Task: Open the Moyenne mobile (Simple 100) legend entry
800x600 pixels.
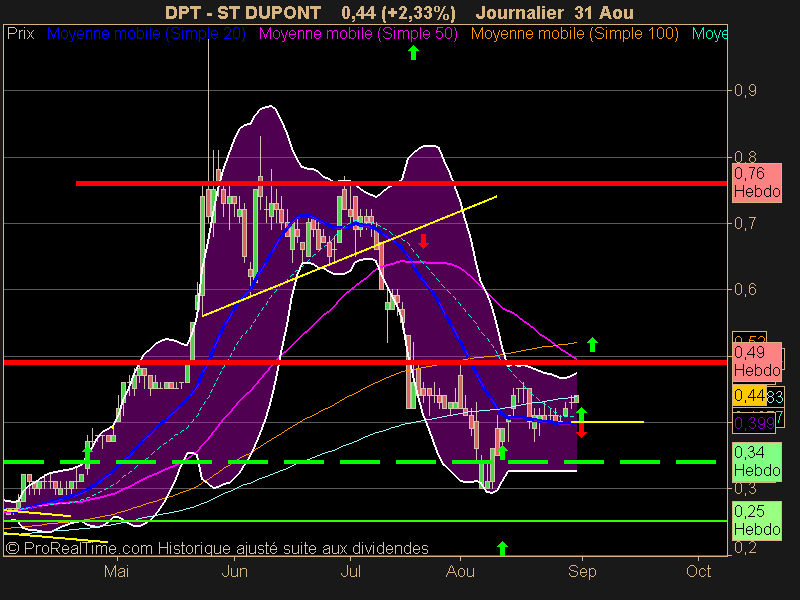Action: 574,34
